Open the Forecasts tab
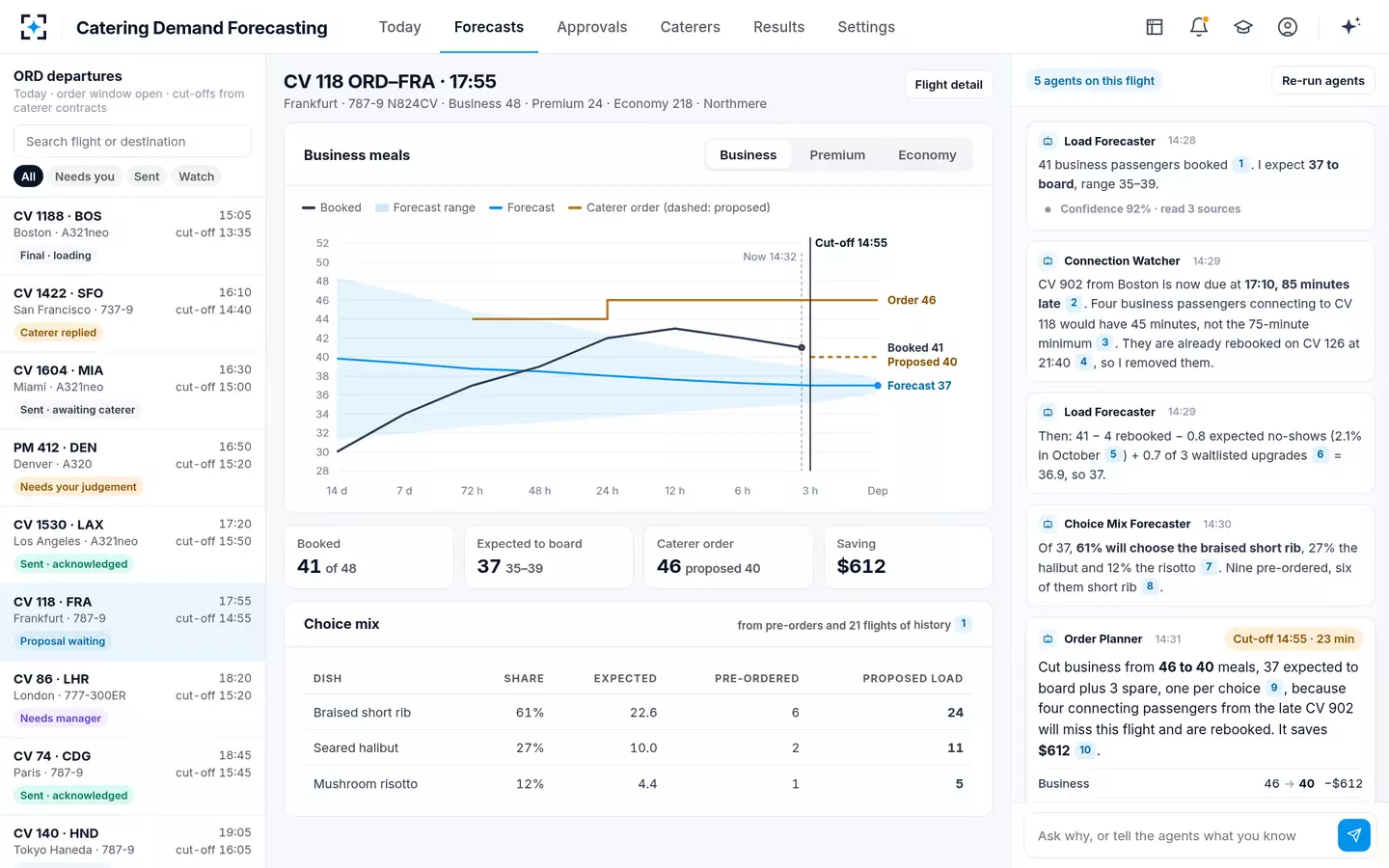The image size is (1389, 868). click(x=489, y=27)
